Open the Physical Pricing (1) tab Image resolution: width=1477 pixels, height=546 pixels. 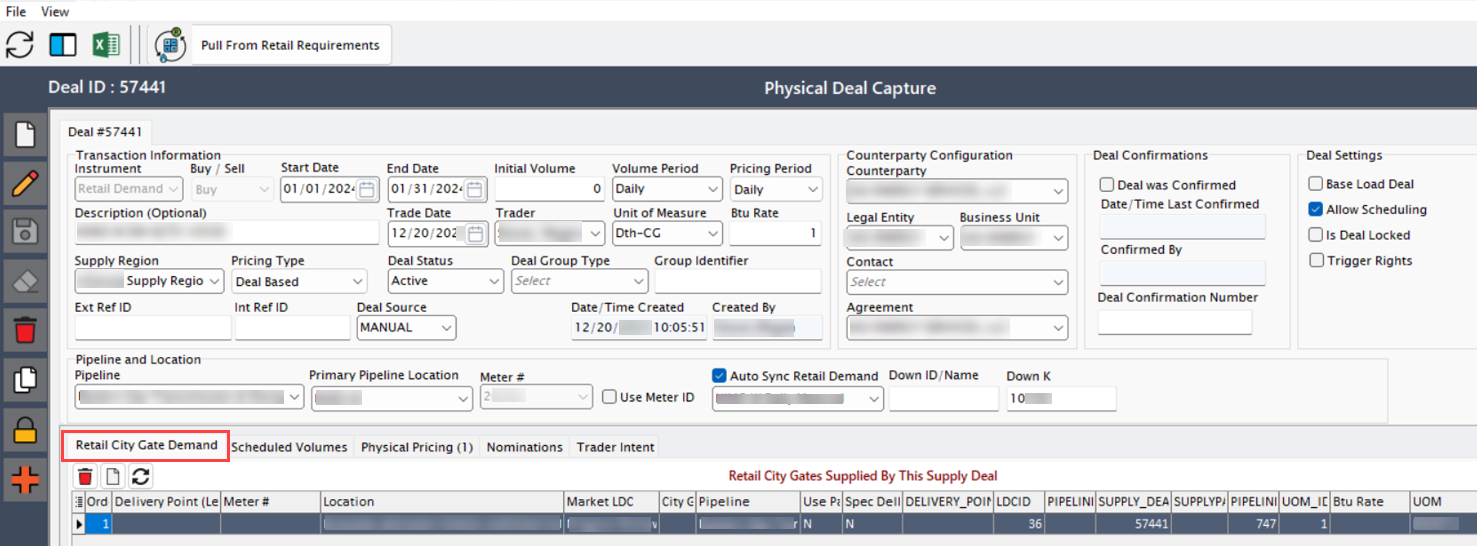[417, 447]
